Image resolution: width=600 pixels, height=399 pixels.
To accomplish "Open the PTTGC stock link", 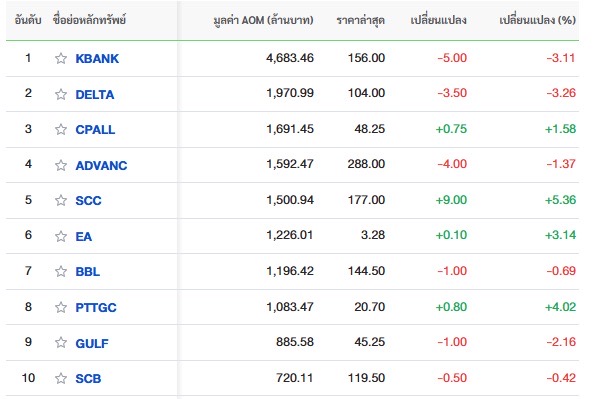I will pyautogui.click(x=96, y=308).
